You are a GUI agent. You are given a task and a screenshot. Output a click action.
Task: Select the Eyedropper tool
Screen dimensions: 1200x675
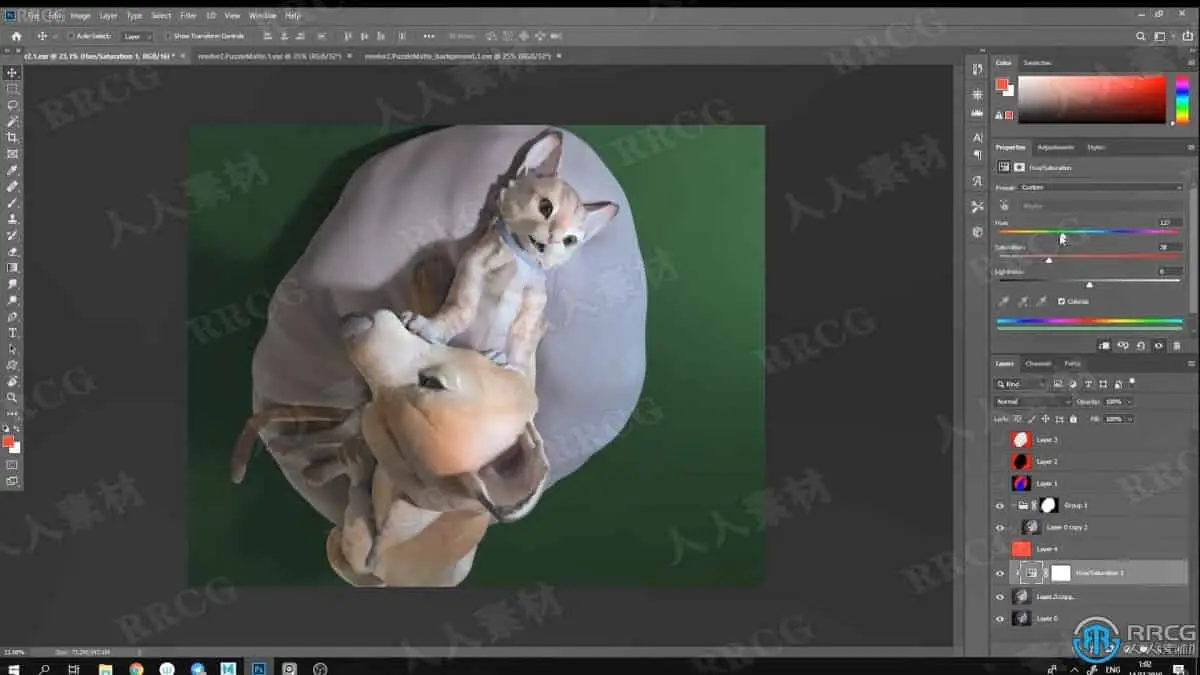(12, 170)
